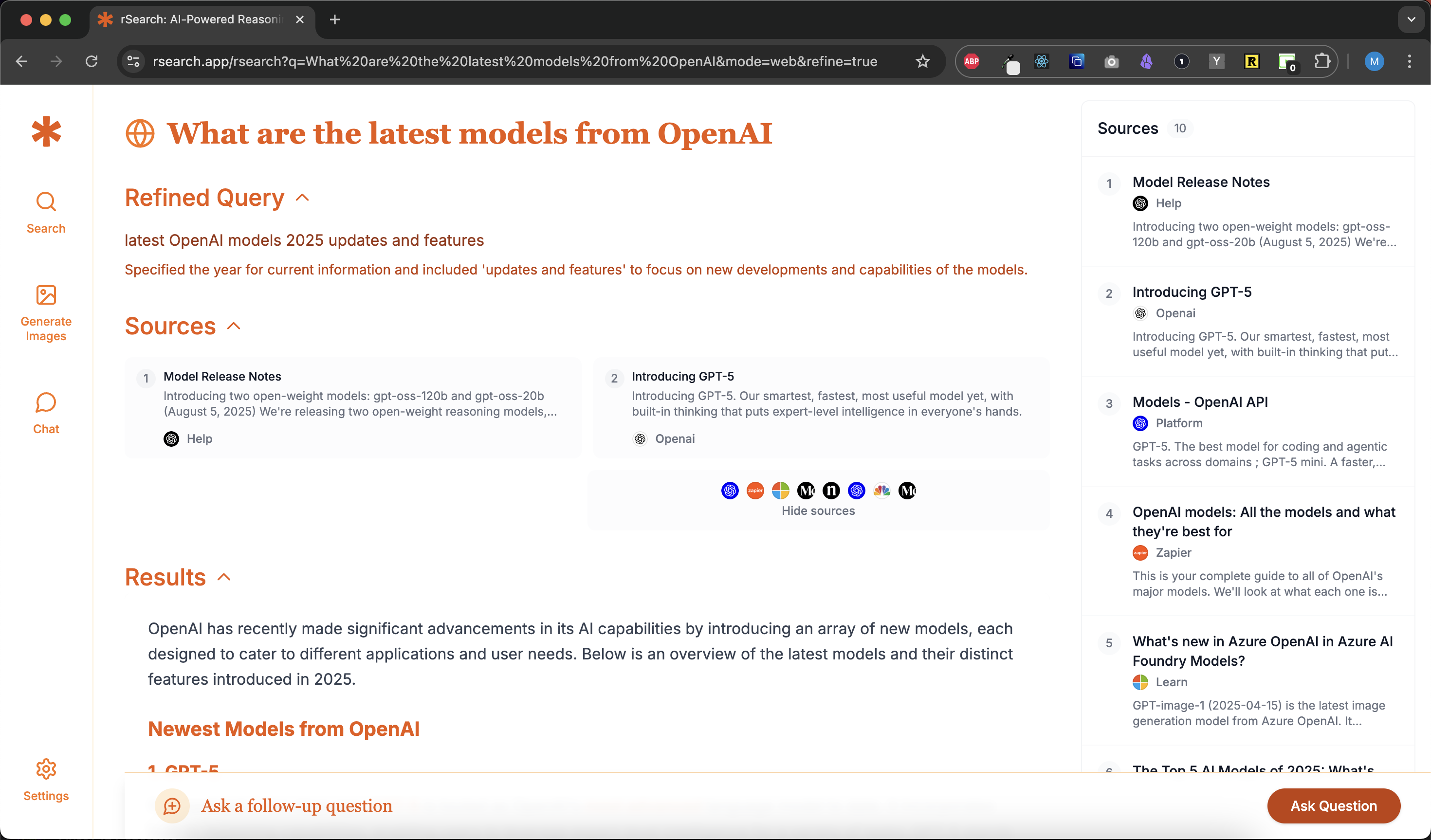This screenshot has width=1431, height=840.
Task: Click the browser reload button
Action: (x=92, y=61)
